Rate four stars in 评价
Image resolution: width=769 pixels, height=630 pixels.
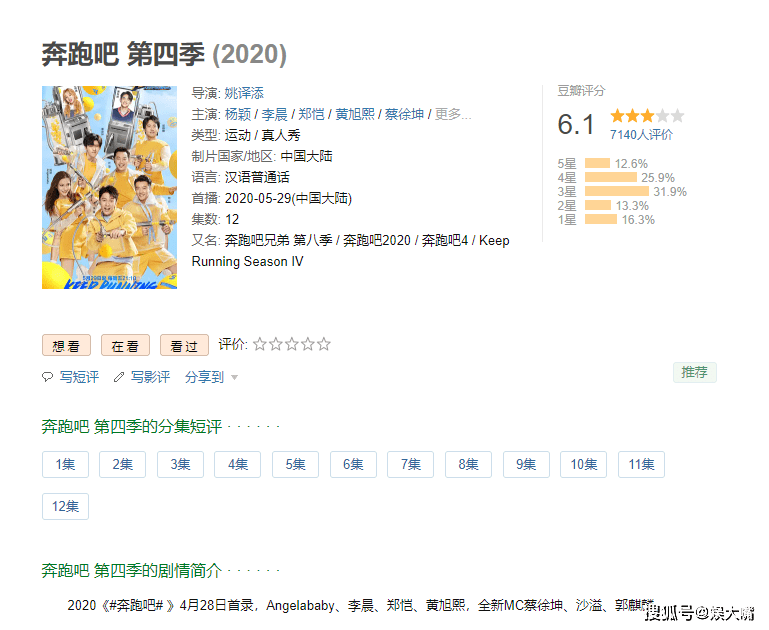(x=308, y=345)
